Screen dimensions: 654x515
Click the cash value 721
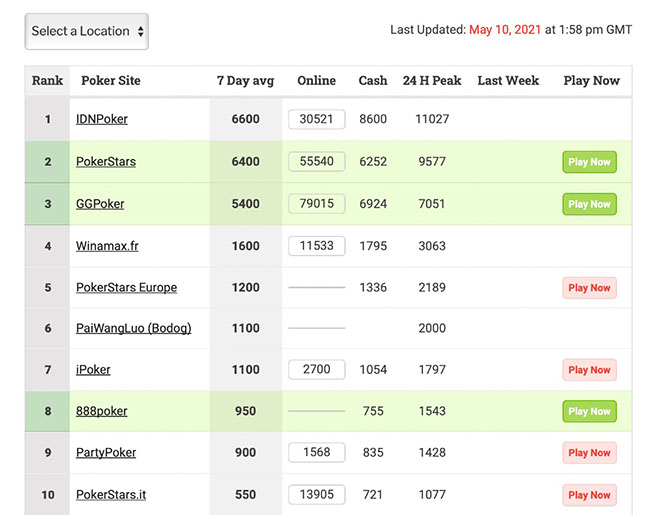tap(372, 495)
